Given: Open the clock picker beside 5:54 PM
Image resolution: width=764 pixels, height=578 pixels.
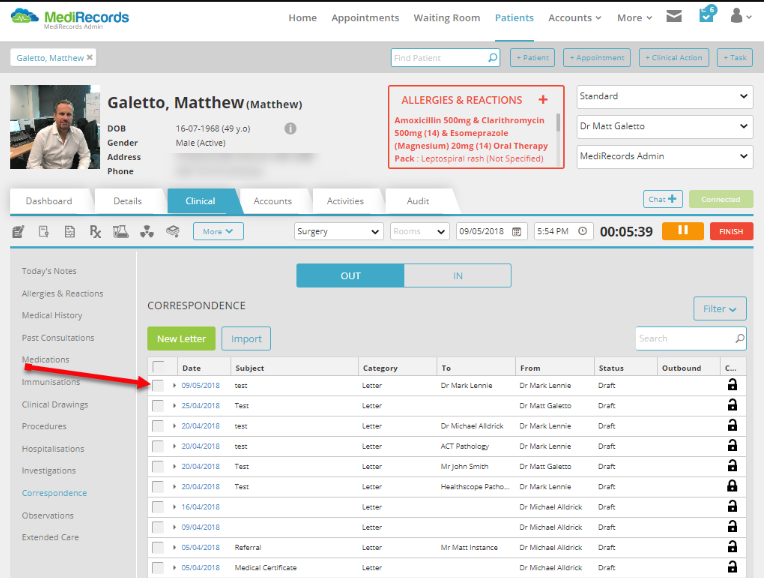Looking at the screenshot, I should pos(582,231).
